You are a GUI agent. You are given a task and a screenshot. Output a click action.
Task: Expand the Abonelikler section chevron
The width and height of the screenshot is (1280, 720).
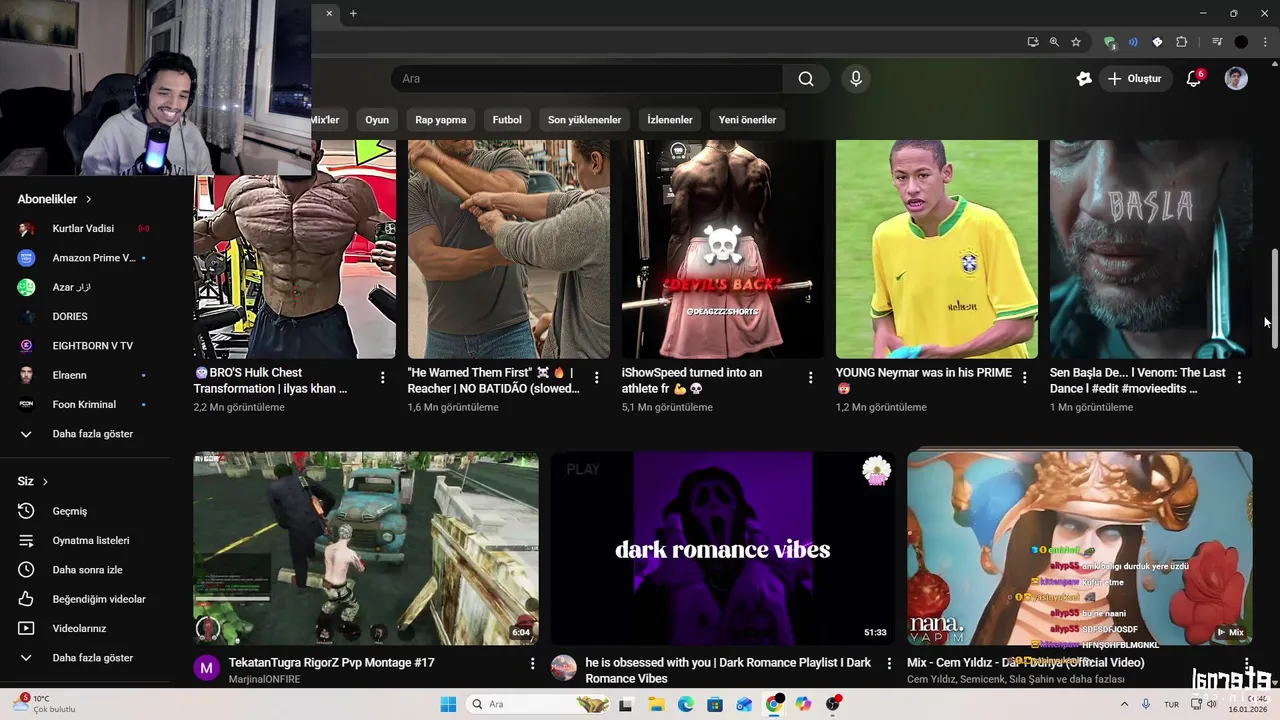89,200
